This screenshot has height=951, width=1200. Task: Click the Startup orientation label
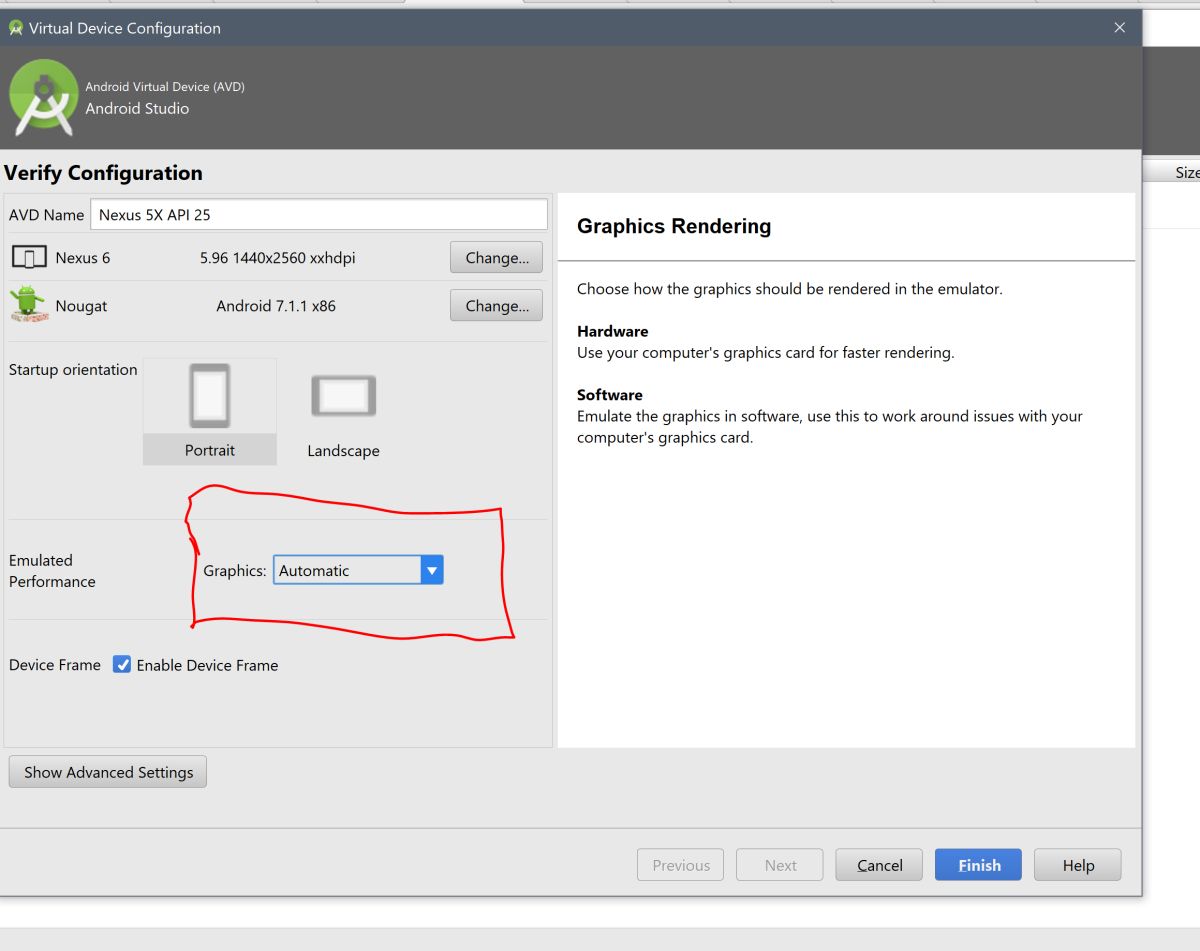pos(73,370)
